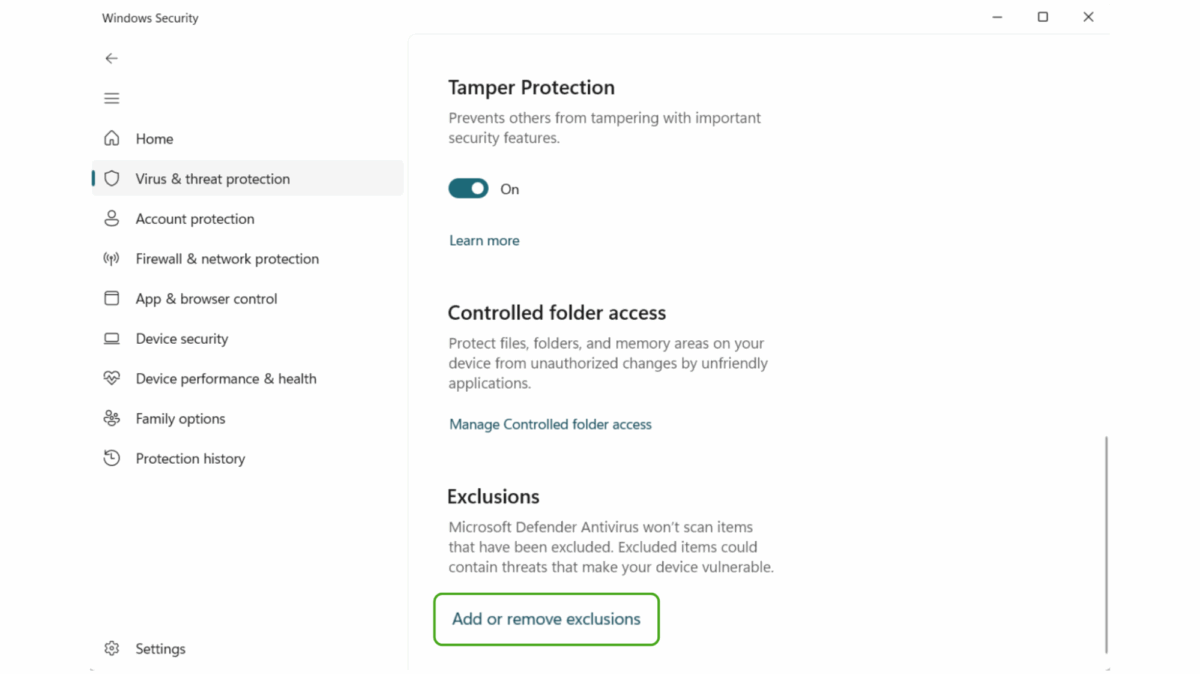The image size is (1200, 675).
Task: Click the Settings gear icon
Action: click(112, 648)
